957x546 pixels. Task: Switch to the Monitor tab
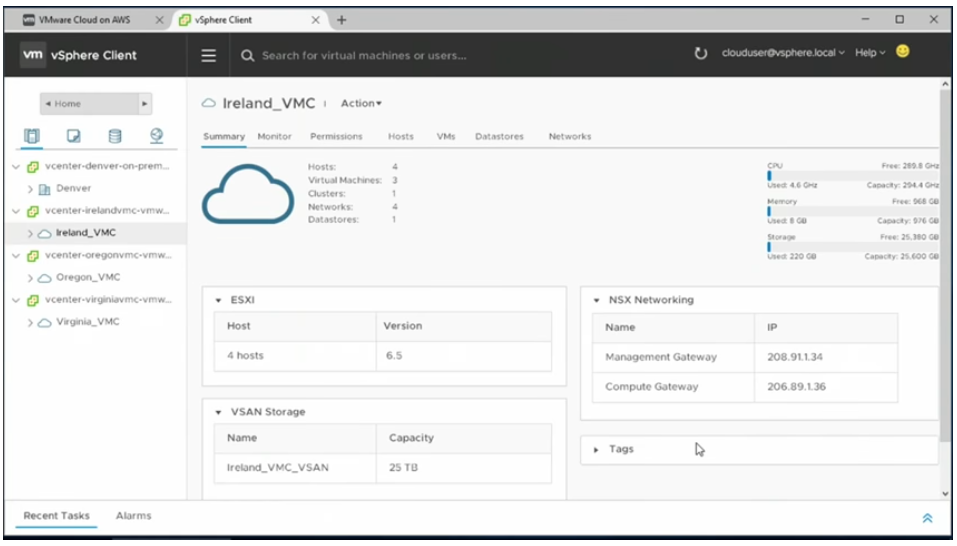pyautogui.click(x=275, y=137)
